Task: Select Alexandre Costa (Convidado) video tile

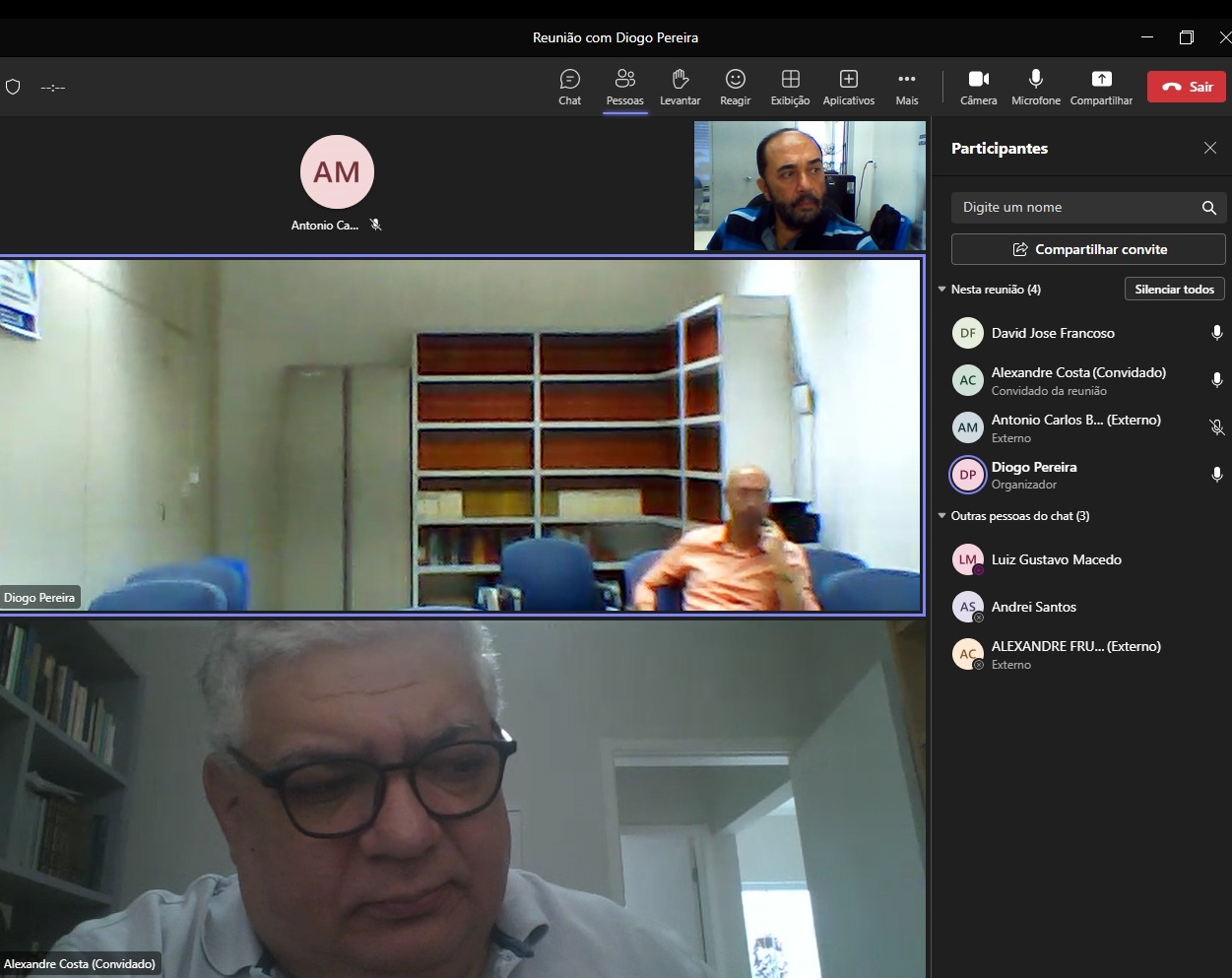Action: (463, 799)
